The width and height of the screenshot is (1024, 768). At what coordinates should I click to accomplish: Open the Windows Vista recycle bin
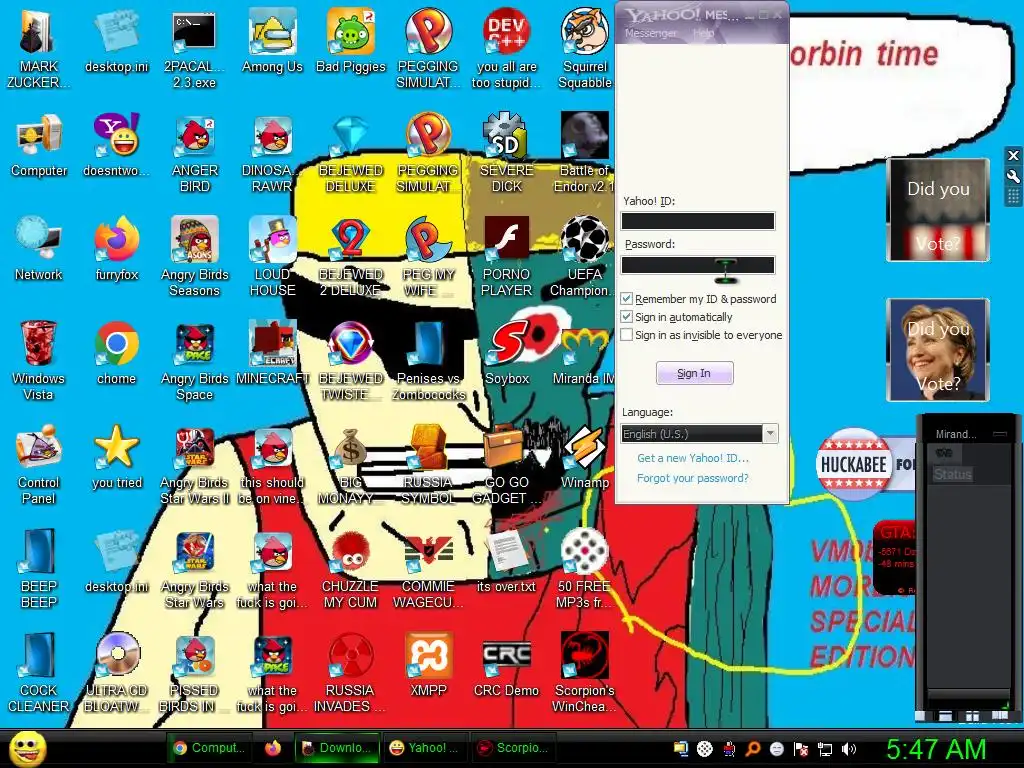[x=39, y=360]
